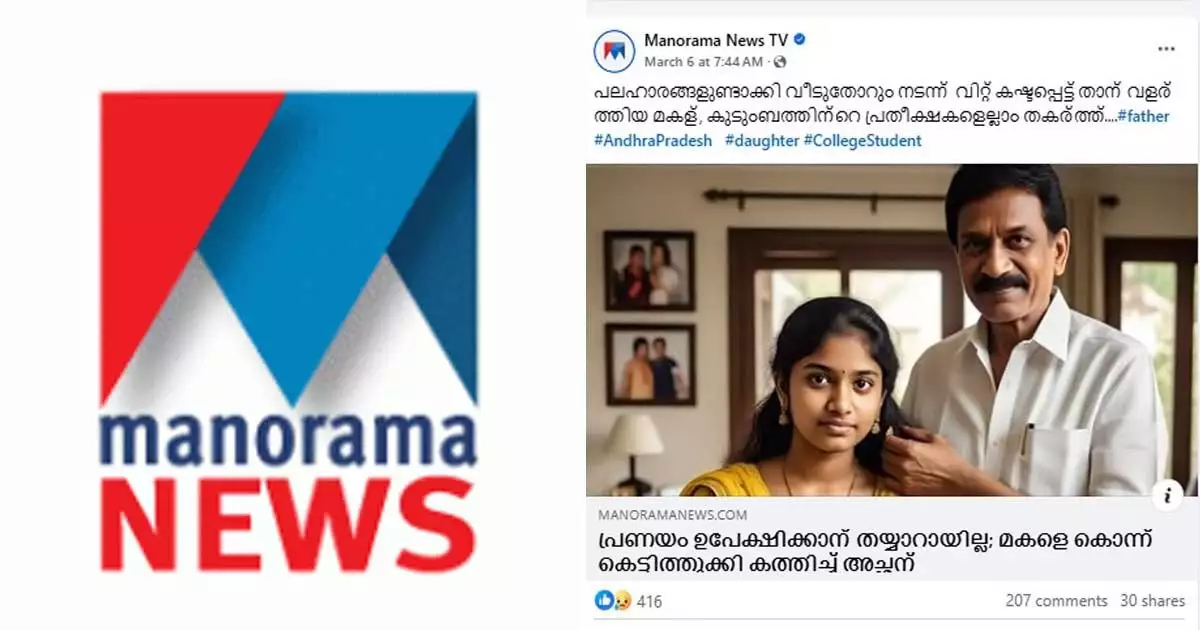This screenshot has height=630, width=1200.
Task: View the 416 reactions count
Action: click(649, 601)
